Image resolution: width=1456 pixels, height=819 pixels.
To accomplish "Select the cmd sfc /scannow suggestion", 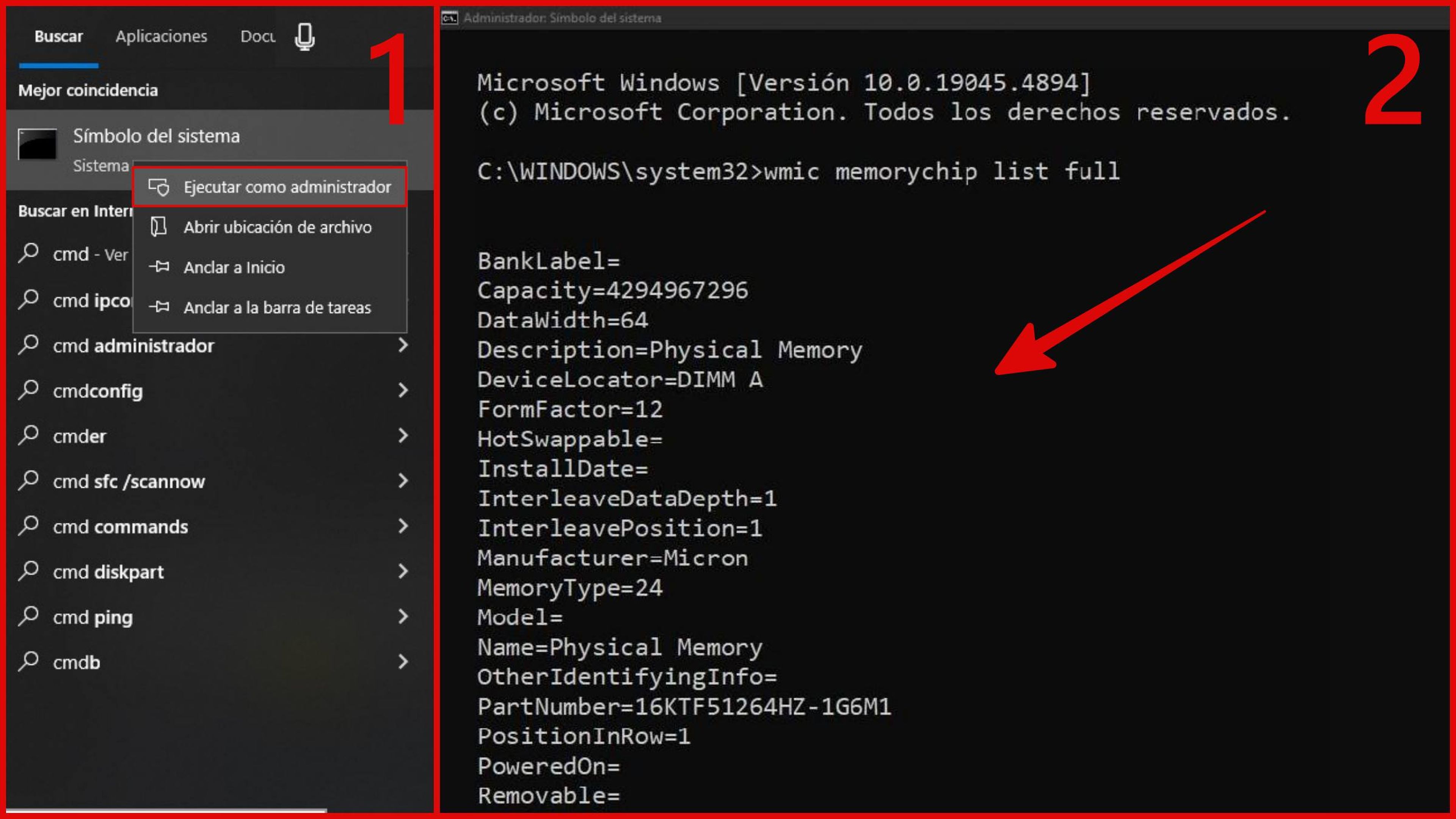I will (x=219, y=480).
